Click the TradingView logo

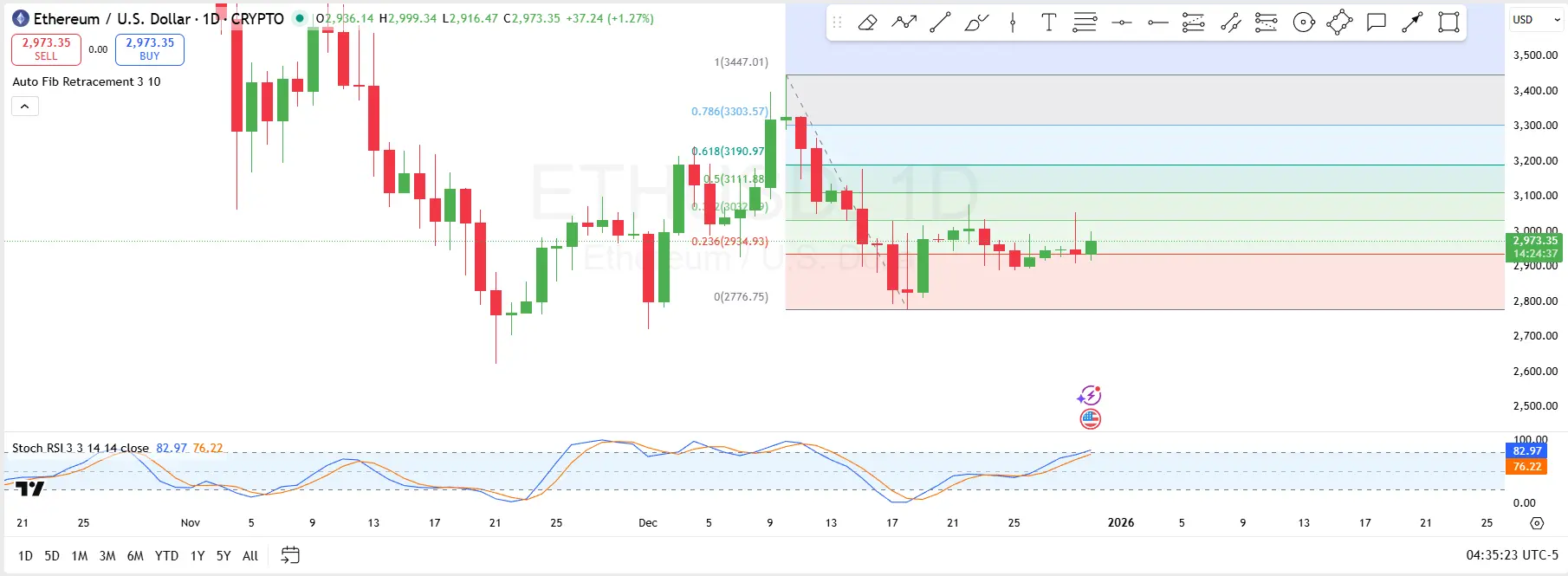pos(29,489)
